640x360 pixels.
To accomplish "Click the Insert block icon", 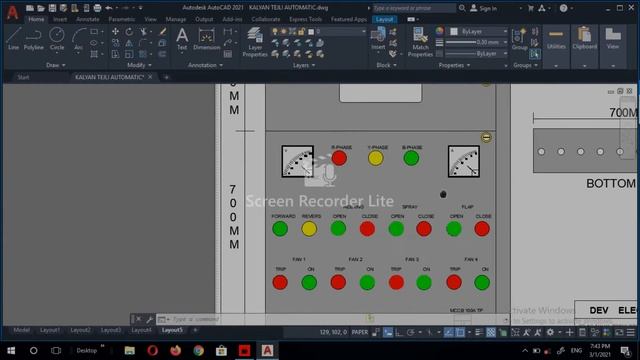I will tap(378, 39).
